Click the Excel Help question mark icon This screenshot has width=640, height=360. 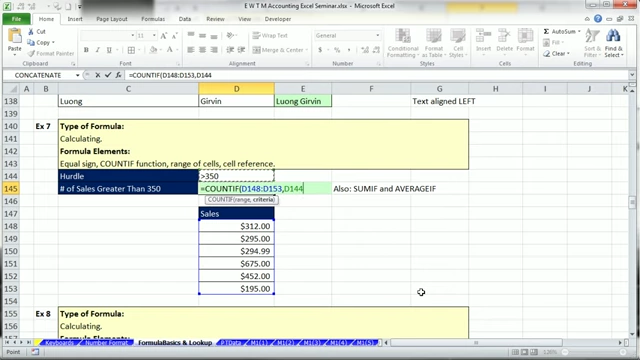point(598,19)
